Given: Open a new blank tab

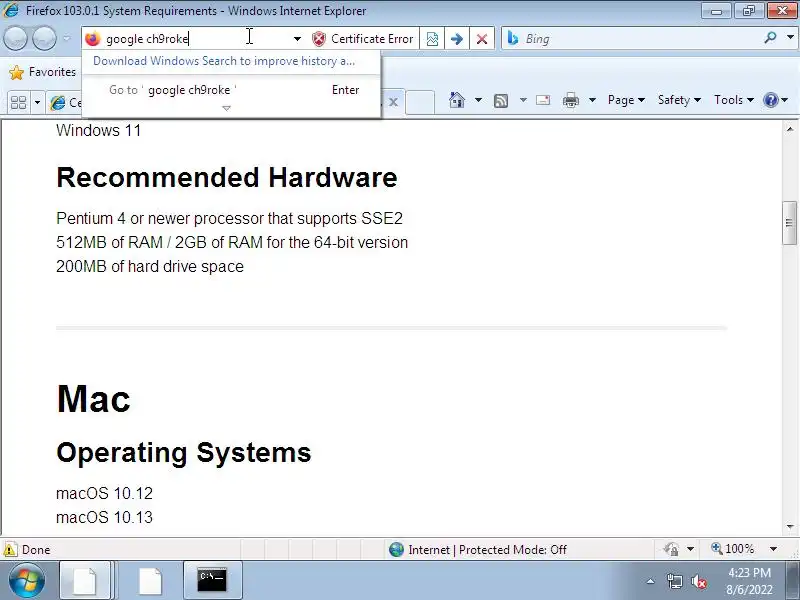Looking at the screenshot, I should point(421,102).
